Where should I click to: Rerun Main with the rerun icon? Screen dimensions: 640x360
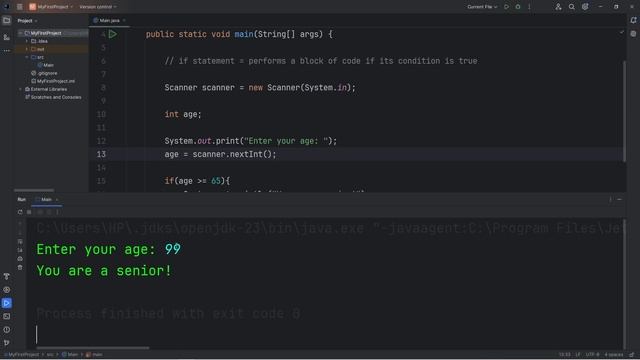pos(20,212)
